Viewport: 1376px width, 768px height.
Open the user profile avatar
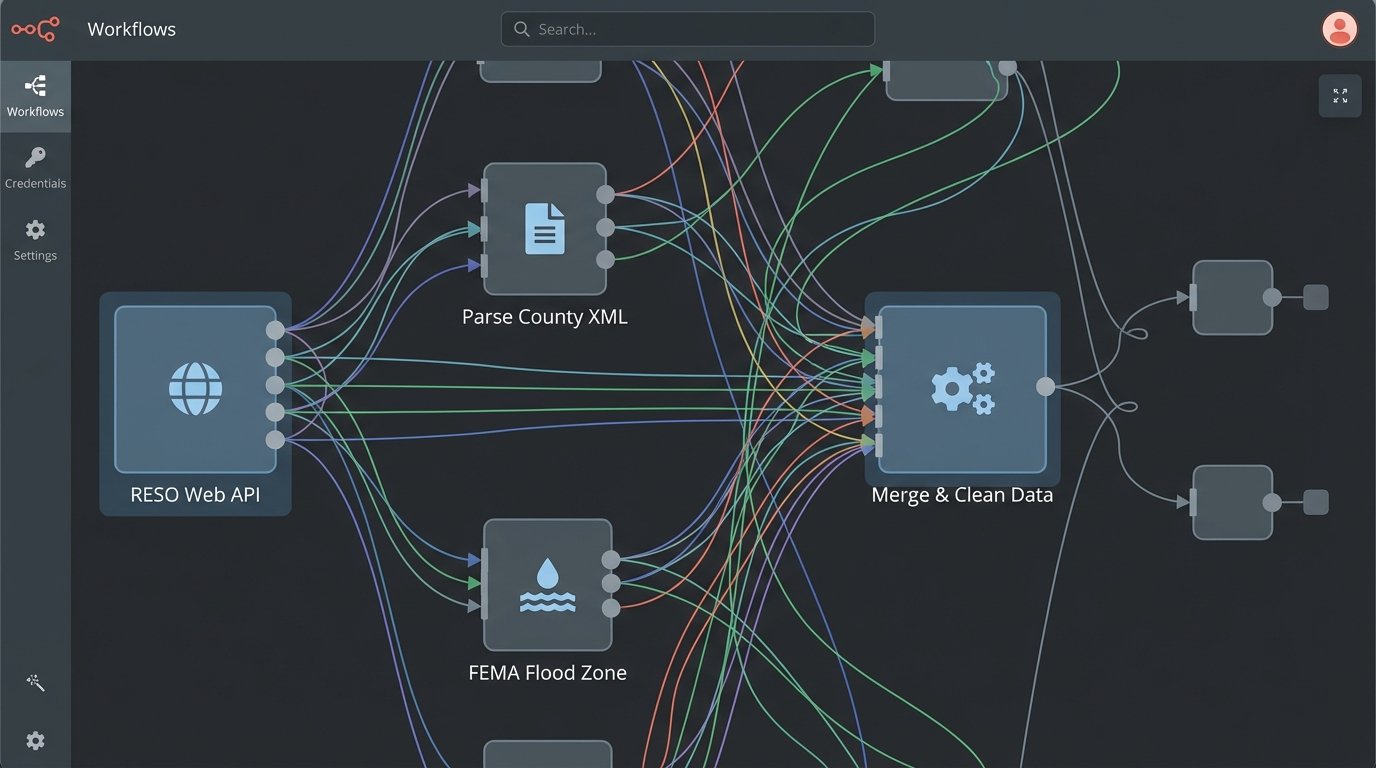[x=1339, y=29]
